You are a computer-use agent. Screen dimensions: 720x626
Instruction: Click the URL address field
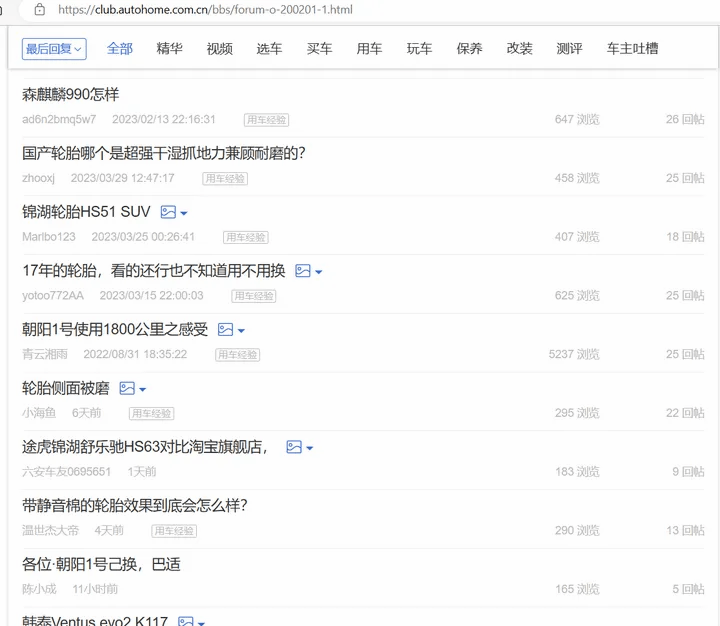click(x=300, y=10)
